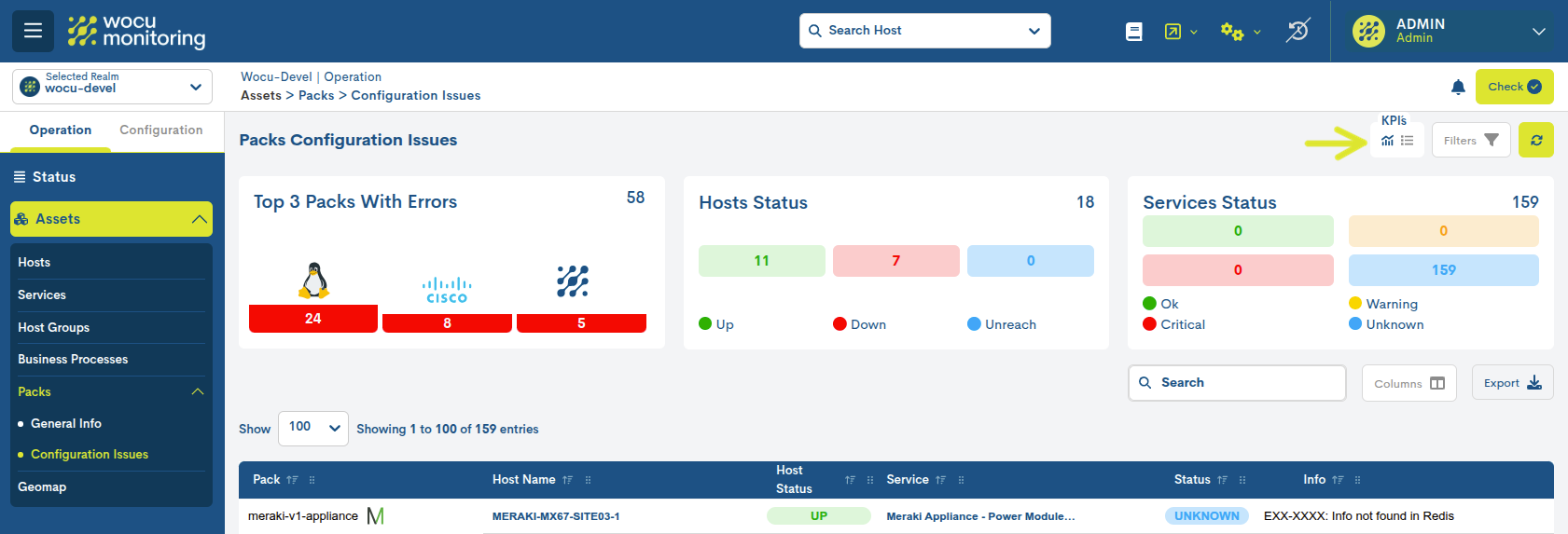Sort table by Service column

click(x=940, y=480)
